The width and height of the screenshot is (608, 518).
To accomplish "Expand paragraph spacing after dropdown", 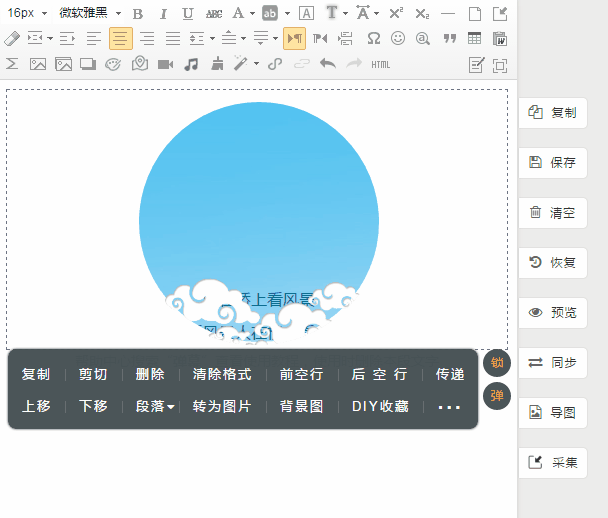I will point(275,38).
